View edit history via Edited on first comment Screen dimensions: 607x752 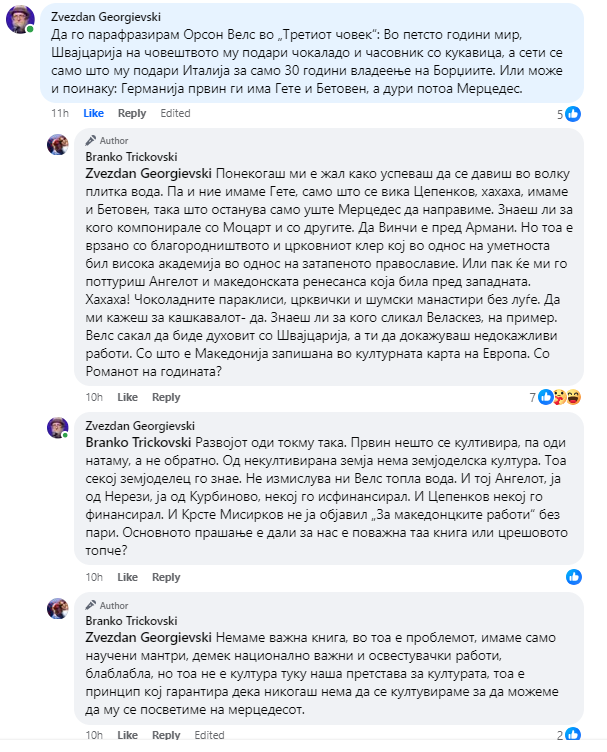175,113
